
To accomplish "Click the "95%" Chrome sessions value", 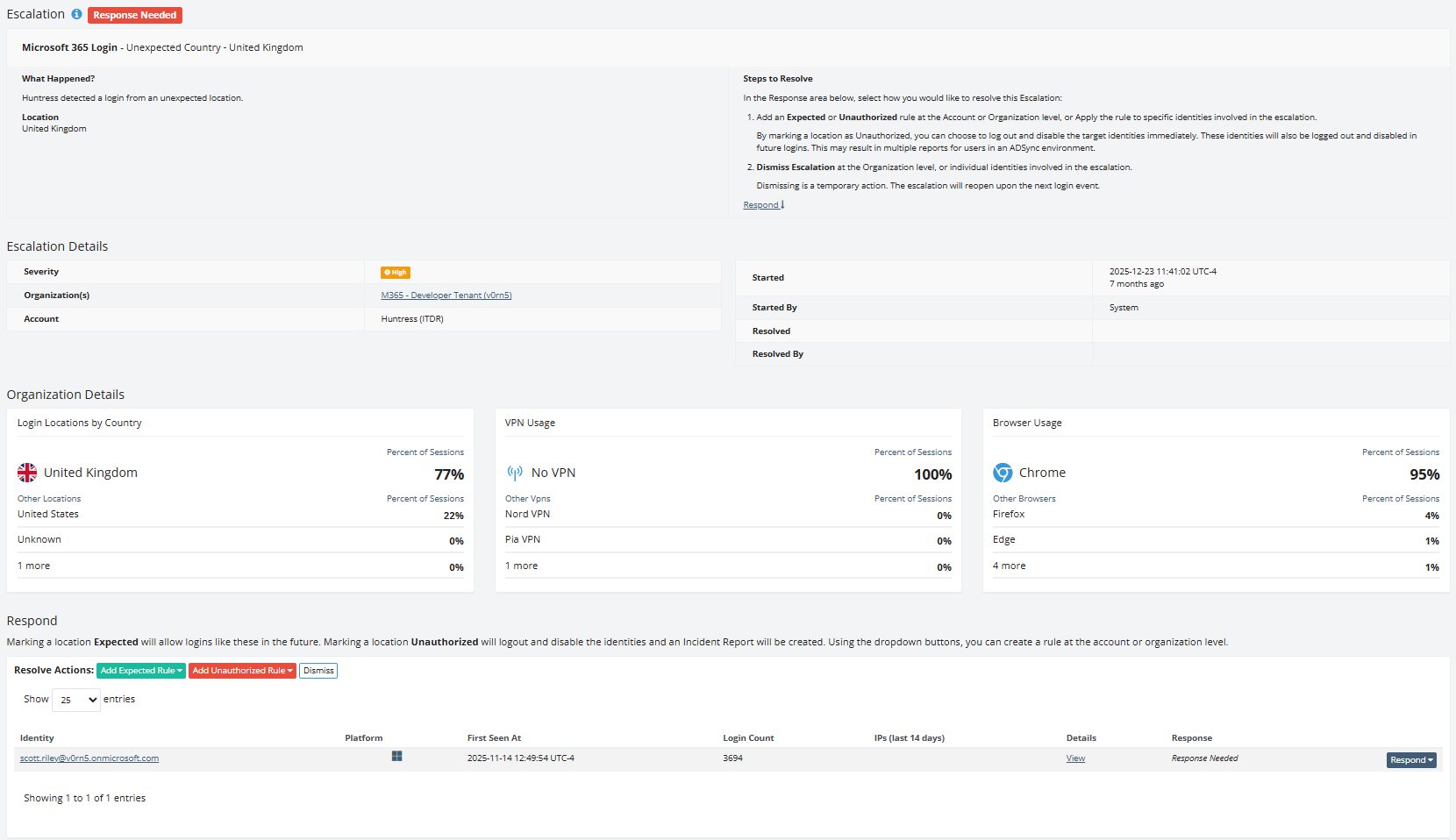I will pyautogui.click(x=1424, y=474).
